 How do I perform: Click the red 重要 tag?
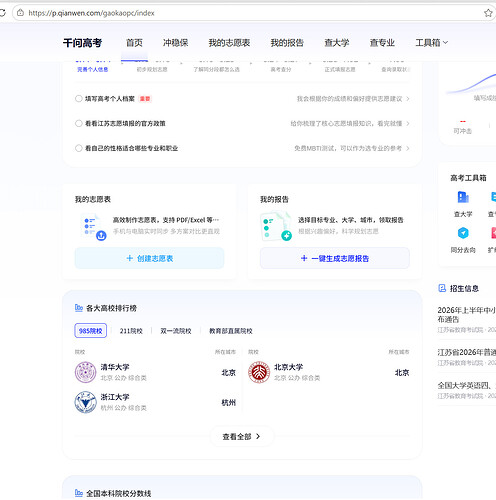145,99
